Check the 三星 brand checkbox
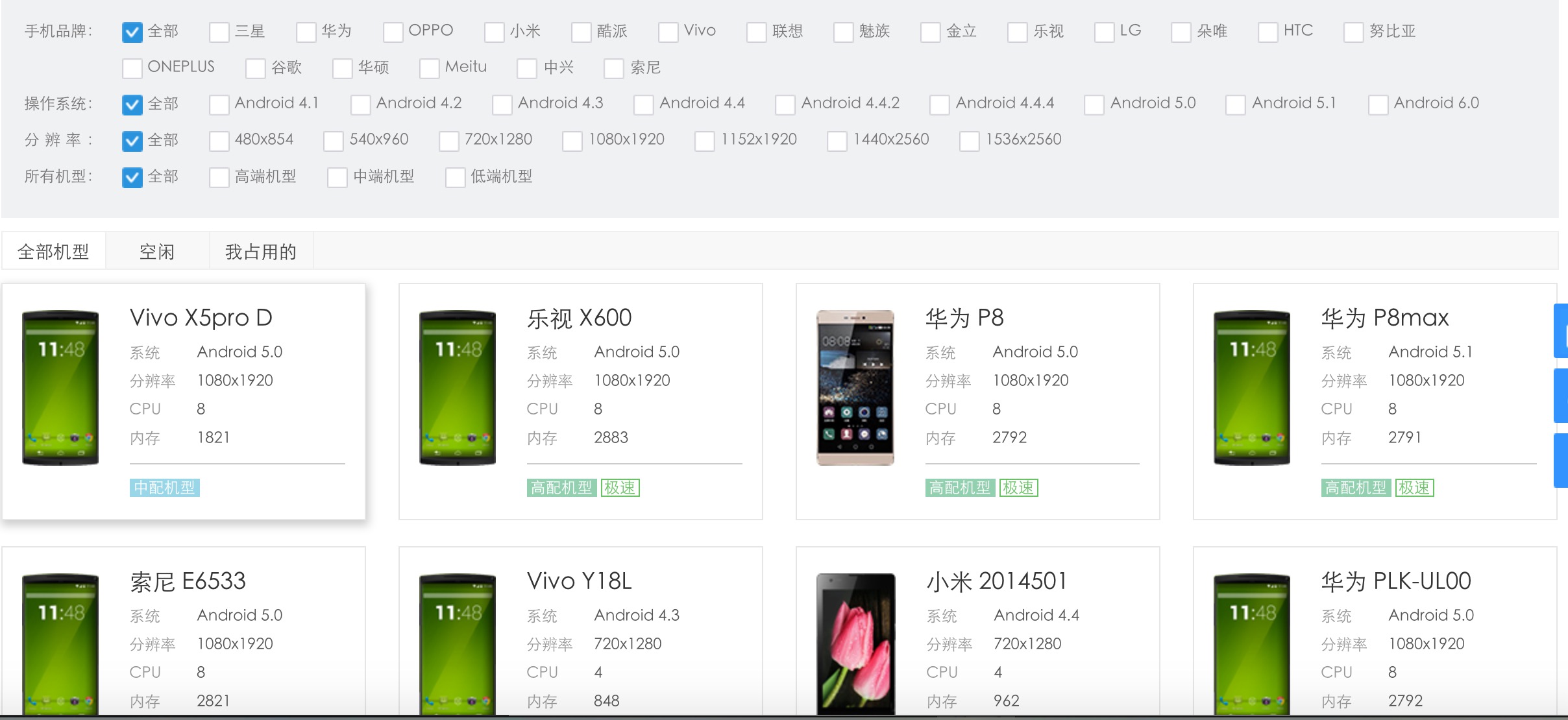Viewport: 1568px width, 720px height. pos(219,32)
